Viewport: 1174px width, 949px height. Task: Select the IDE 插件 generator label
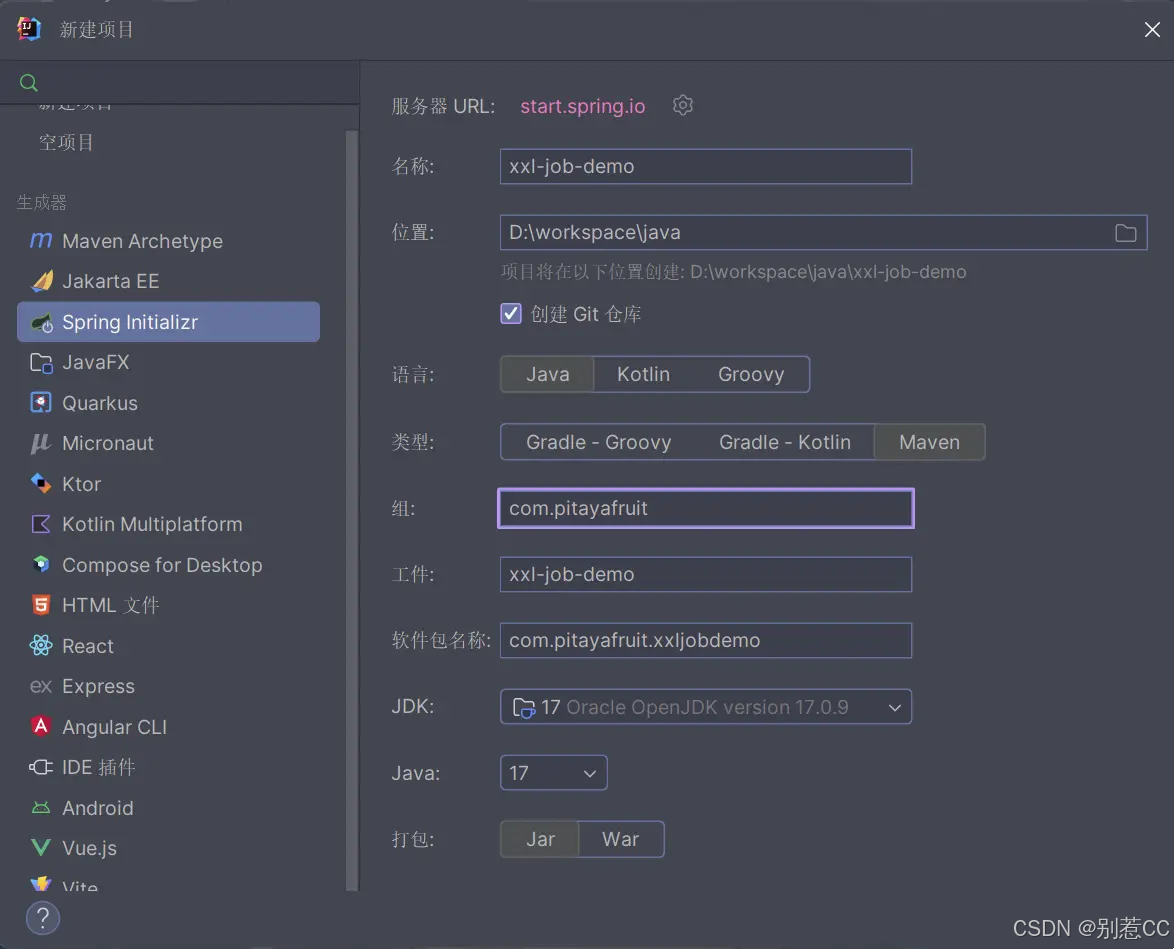point(99,767)
